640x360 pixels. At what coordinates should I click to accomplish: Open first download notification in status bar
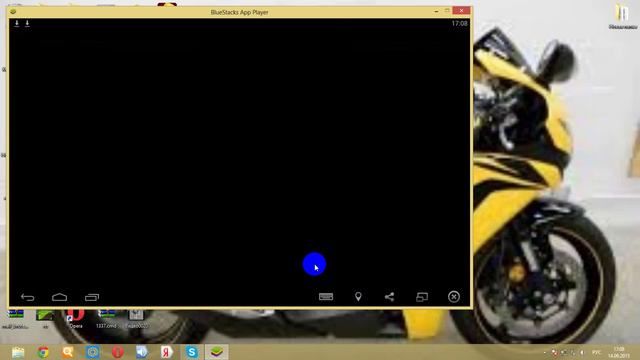click(x=17, y=24)
